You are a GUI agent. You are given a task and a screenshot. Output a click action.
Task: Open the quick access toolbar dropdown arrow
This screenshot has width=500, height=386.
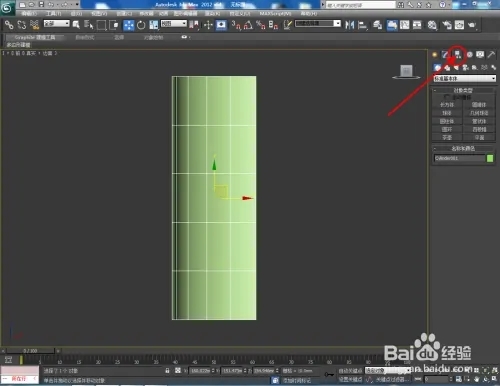coord(77,4)
